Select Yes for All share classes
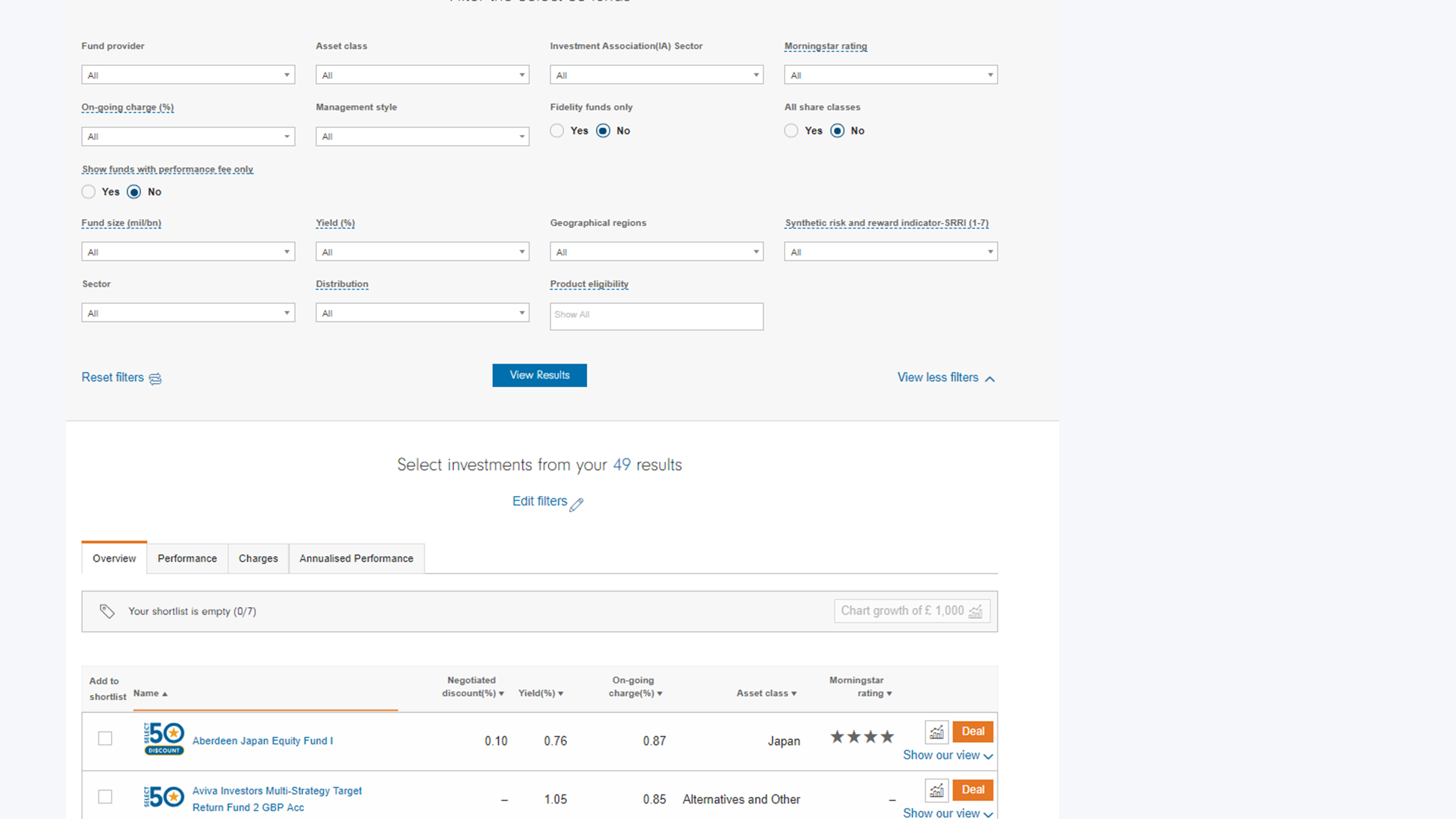 click(791, 131)
